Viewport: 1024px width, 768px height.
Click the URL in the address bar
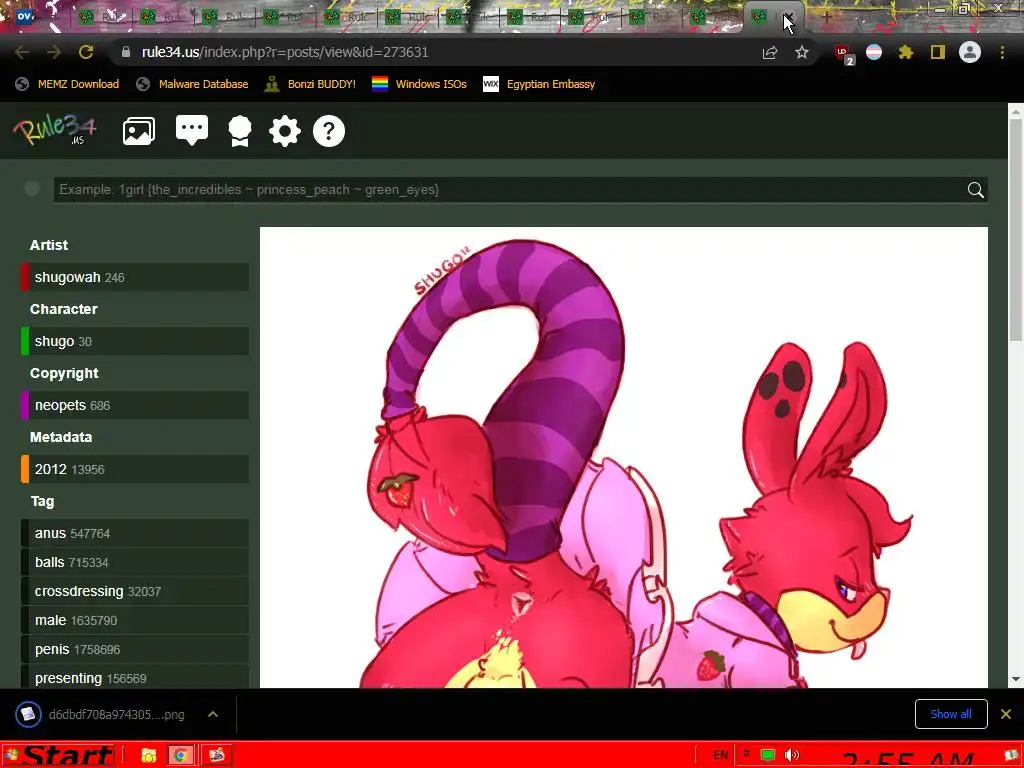pyautogui.click(x=285, y=52)
